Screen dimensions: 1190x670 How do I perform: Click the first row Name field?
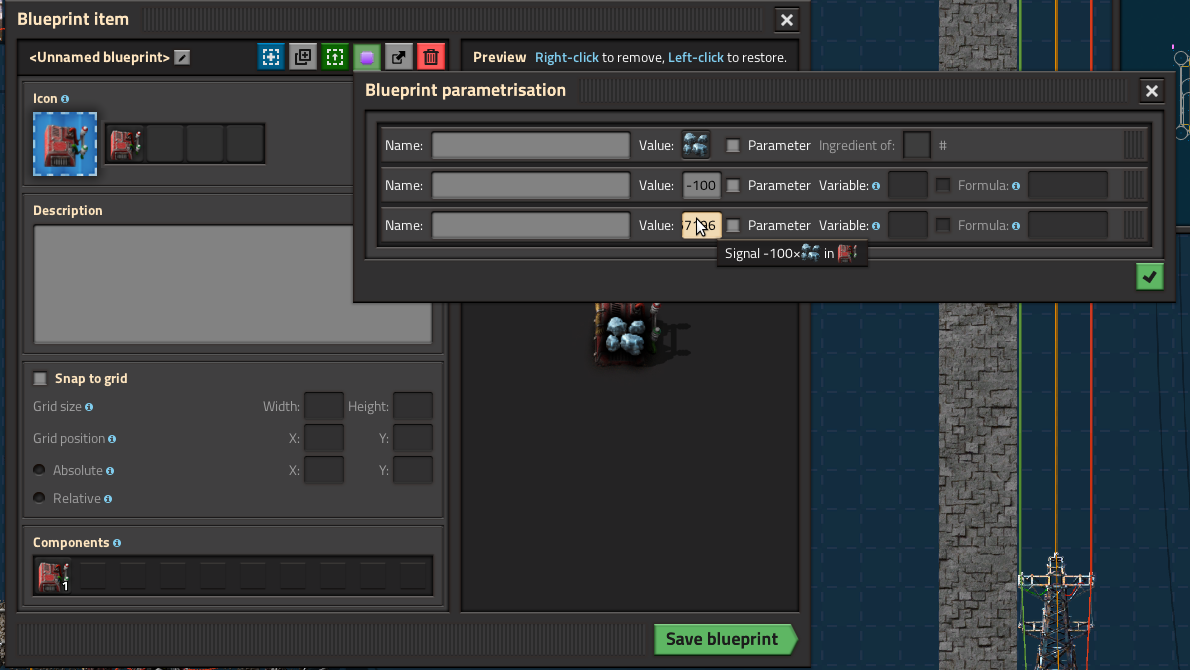click(531, 146)
